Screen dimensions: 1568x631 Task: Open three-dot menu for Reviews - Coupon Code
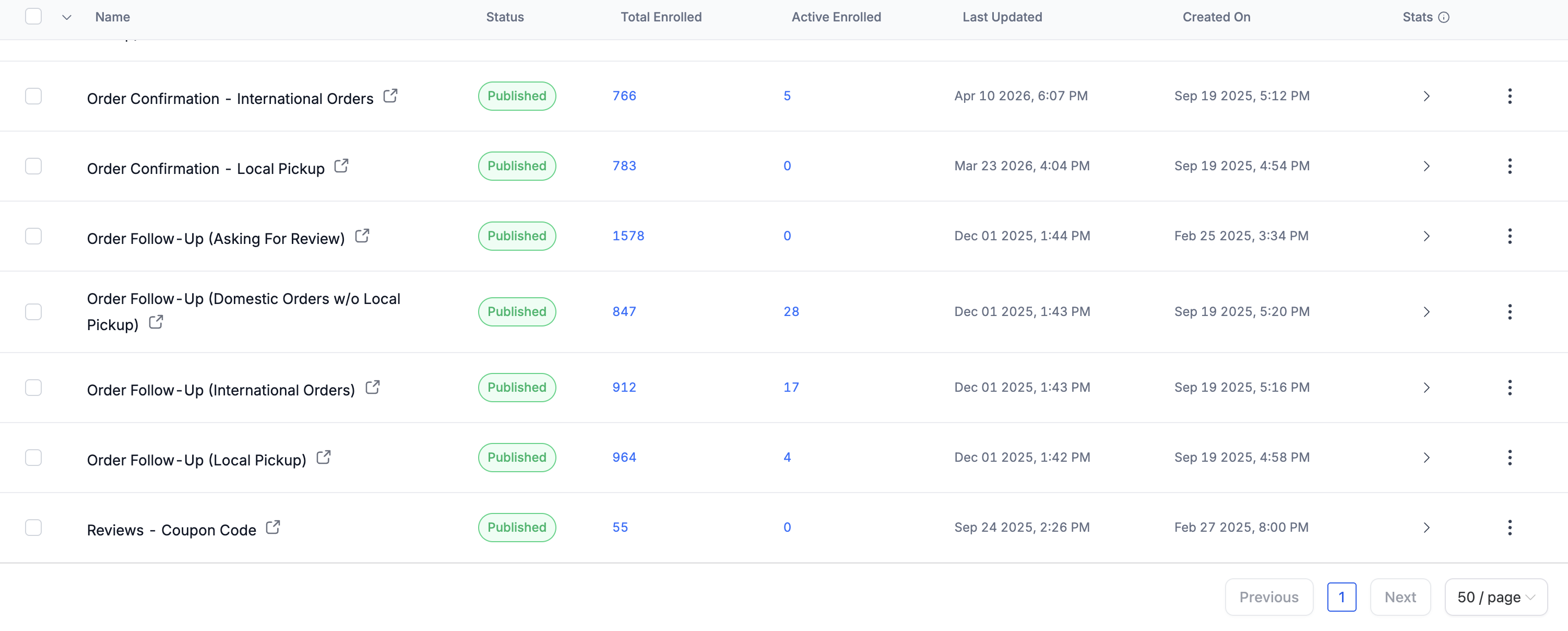(1510, 528)
